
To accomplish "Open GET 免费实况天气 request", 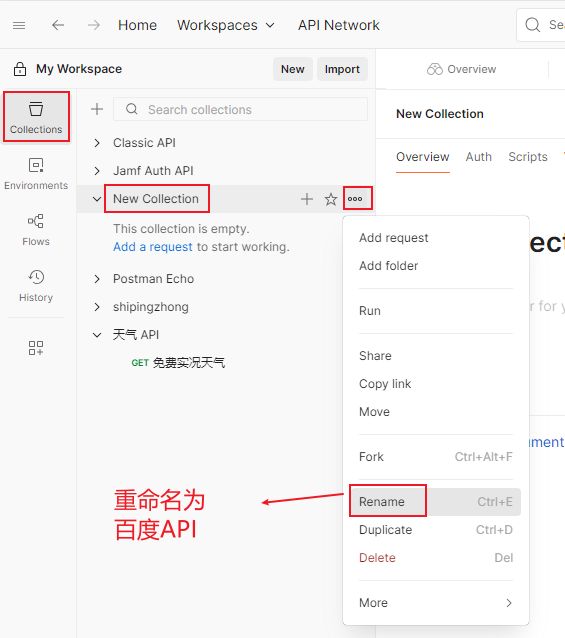I will click(178, 363).
